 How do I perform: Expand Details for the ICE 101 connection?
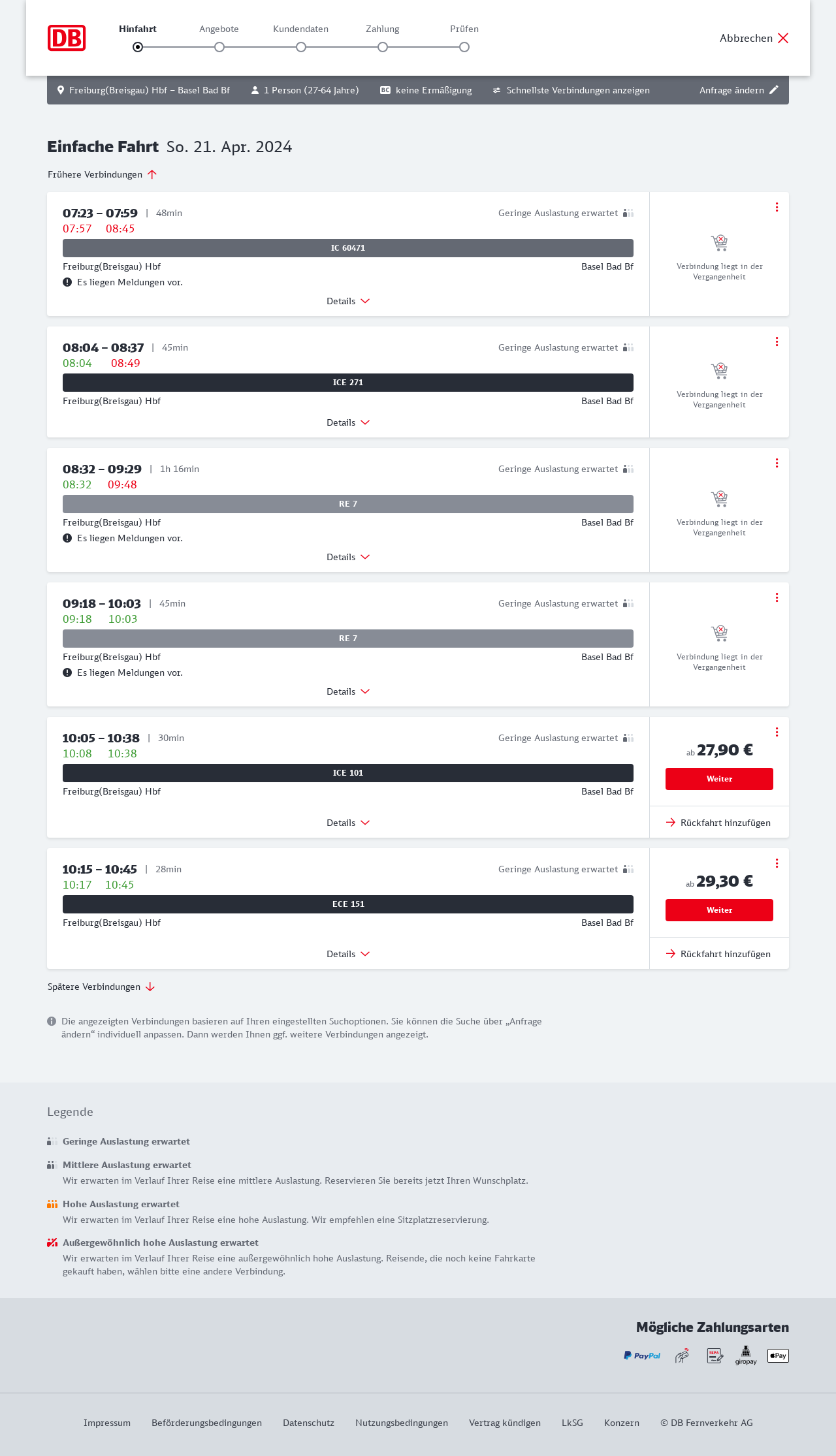pos(348,823)
